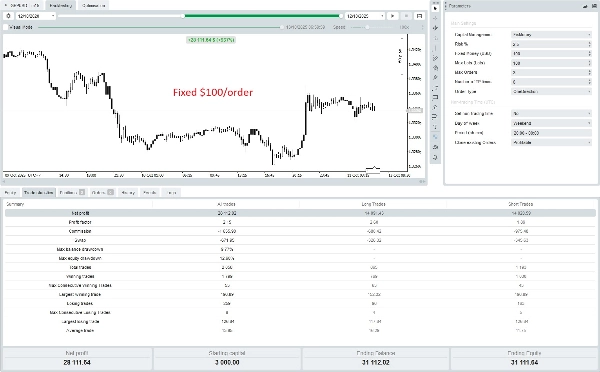
Task: Click the Fixed Money (USD) stepper arrows
Action: point(589,54)
